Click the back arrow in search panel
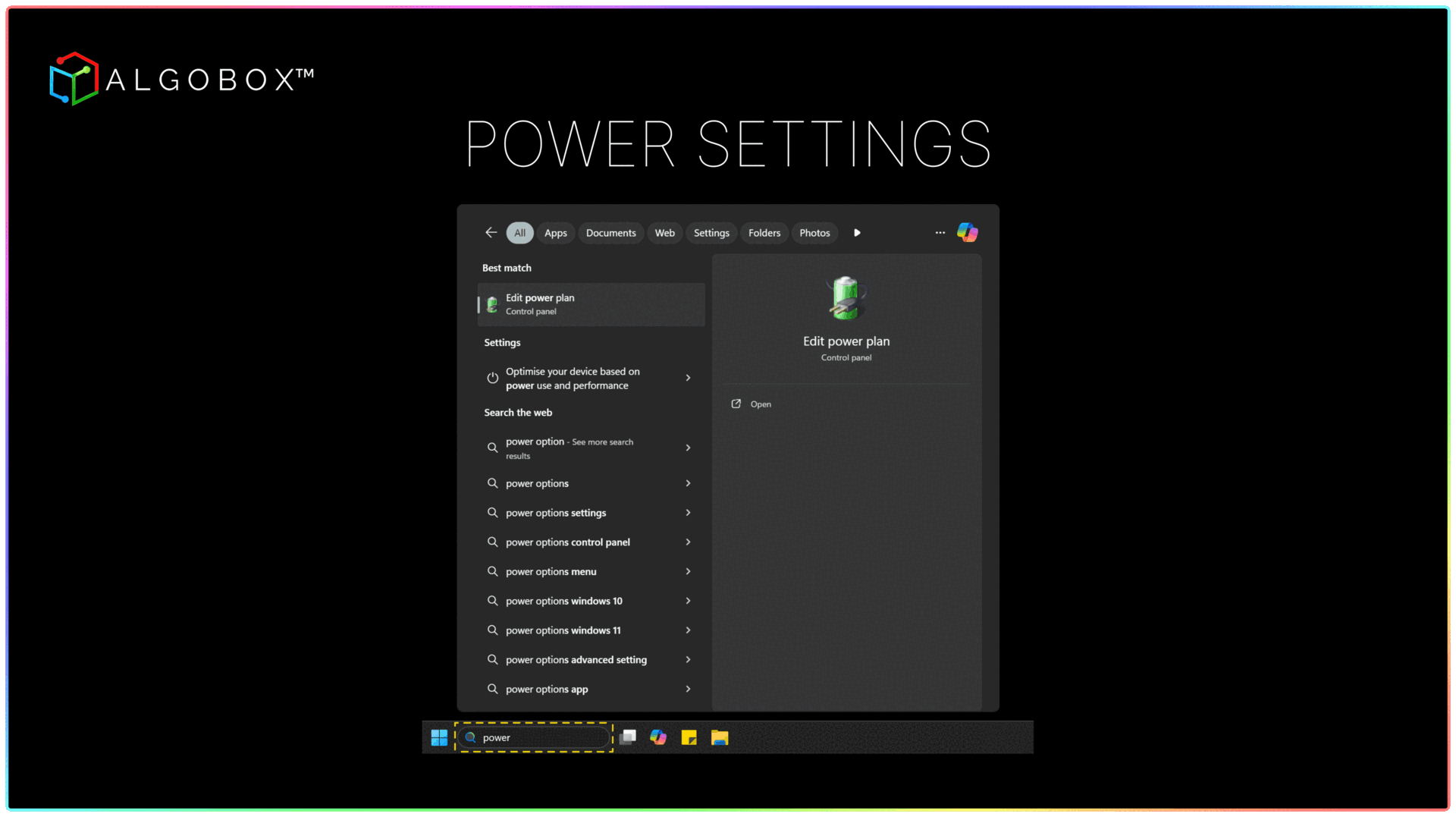 coord(491,233)
